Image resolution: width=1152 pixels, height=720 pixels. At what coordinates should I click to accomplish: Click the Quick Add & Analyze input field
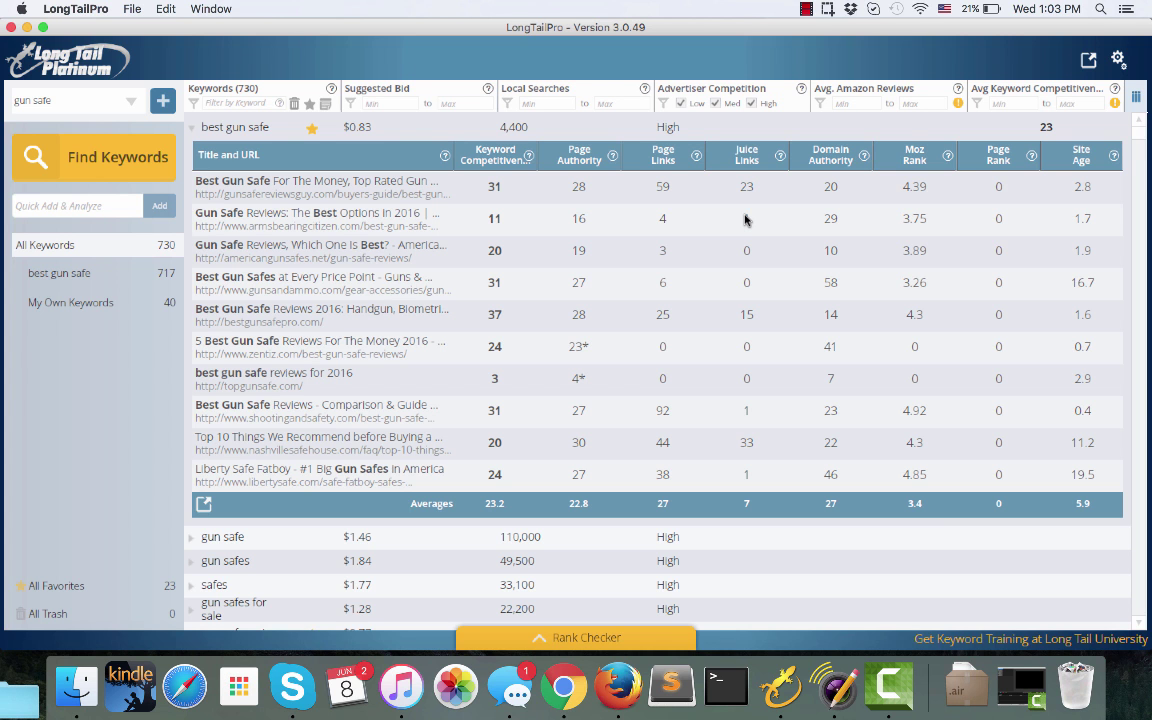point(77,206)
